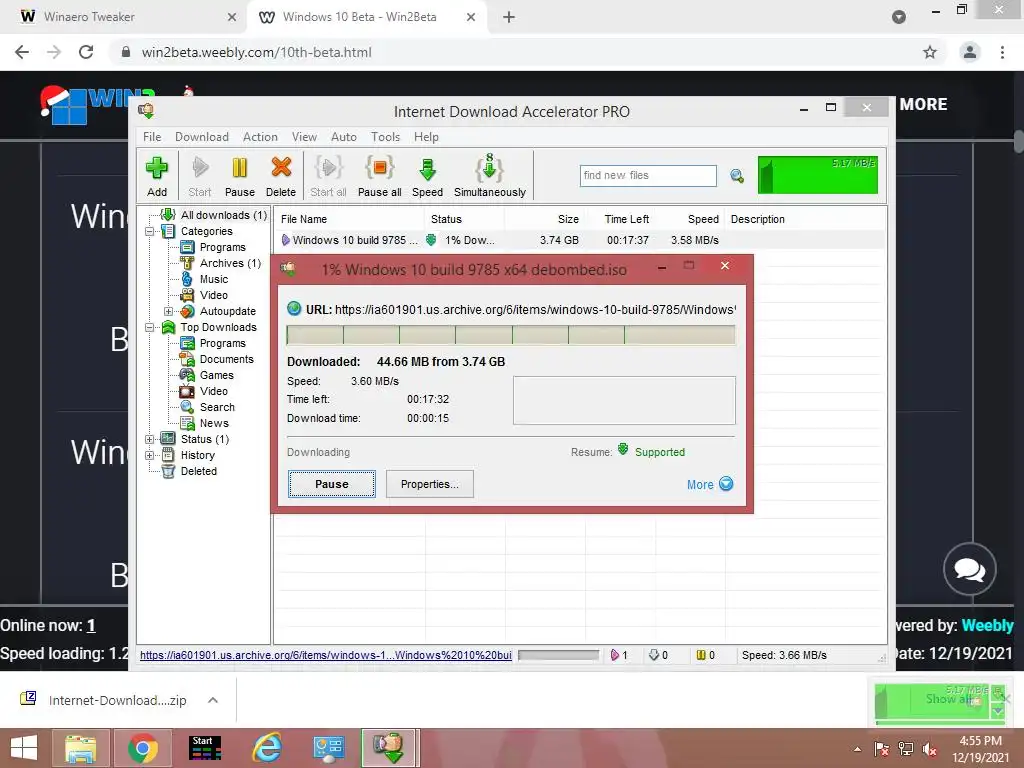
Task: Open the Speed toolbar control
Action: point(428,176)
